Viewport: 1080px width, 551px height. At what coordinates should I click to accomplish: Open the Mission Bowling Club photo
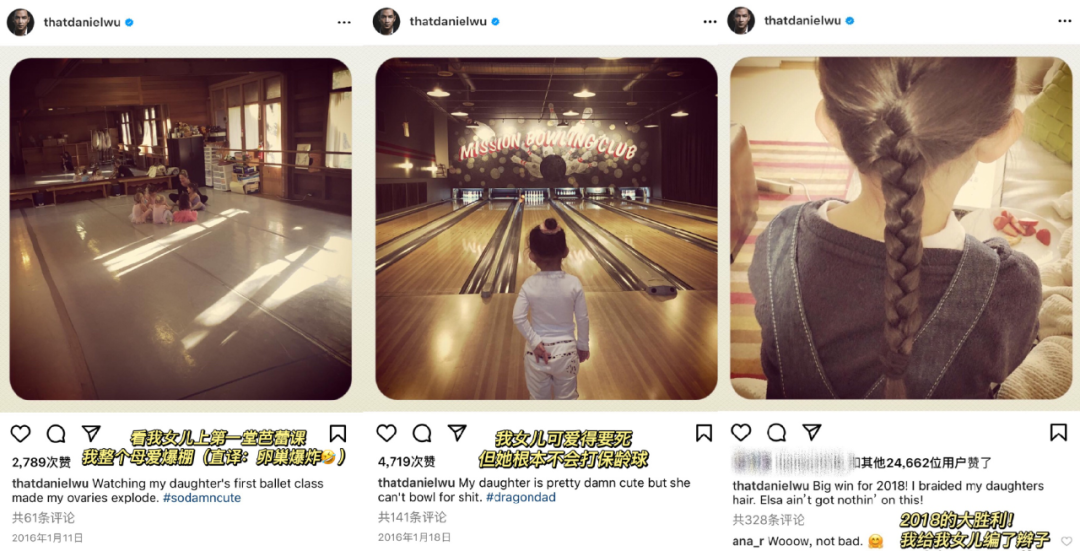coord(546,229)
